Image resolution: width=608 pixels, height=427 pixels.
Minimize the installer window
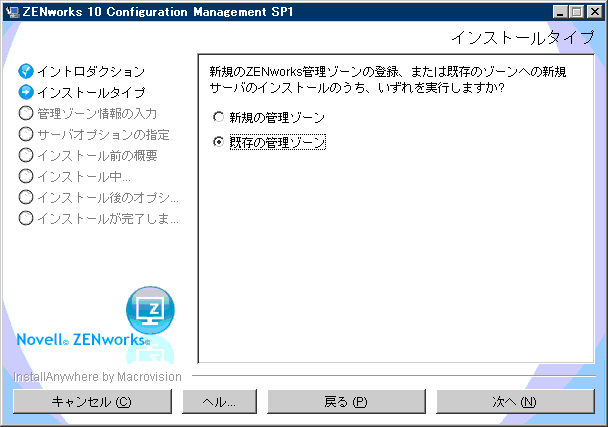(x=560, y=12)
